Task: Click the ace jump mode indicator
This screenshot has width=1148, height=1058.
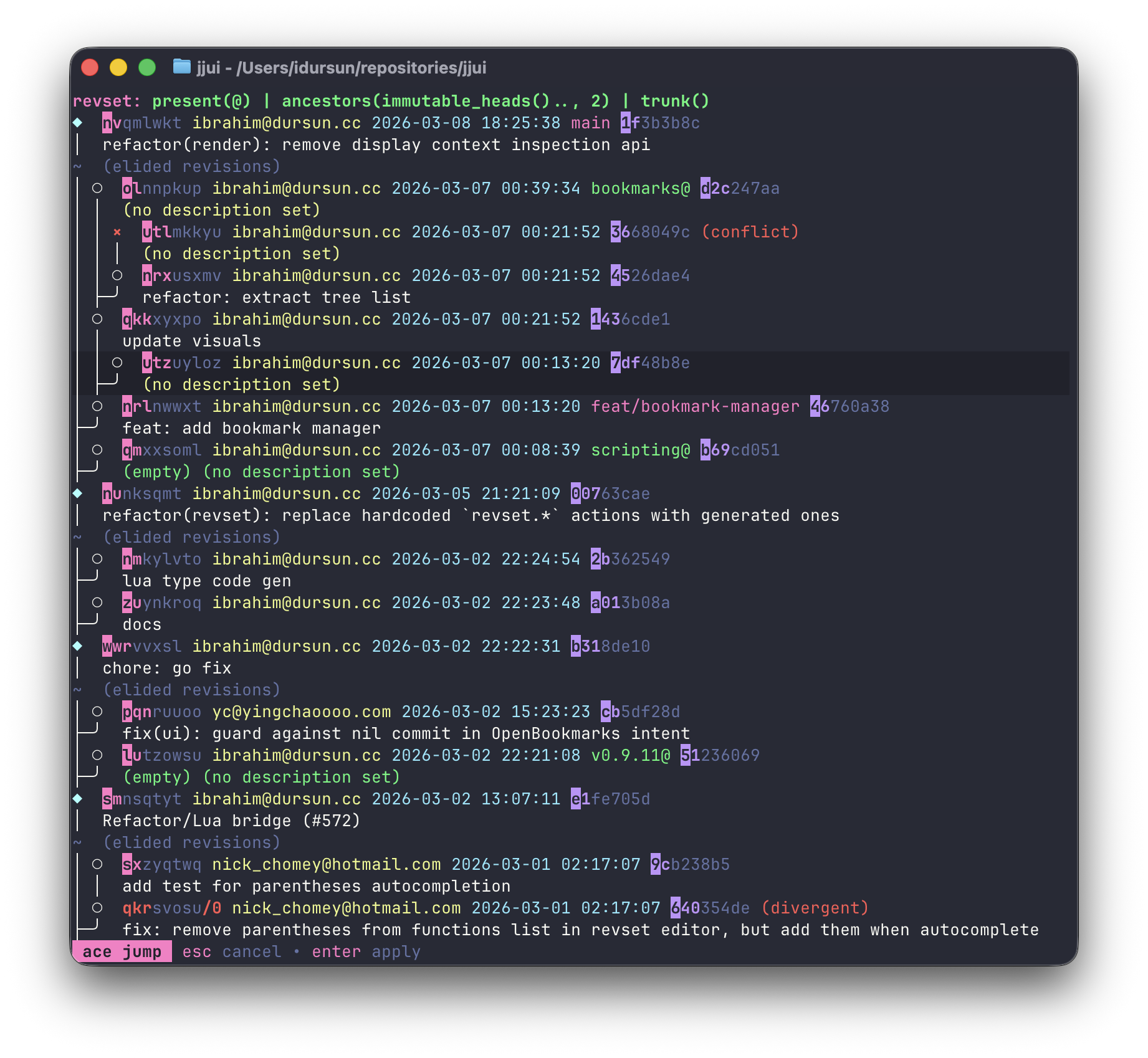Action: coord(122,951)
